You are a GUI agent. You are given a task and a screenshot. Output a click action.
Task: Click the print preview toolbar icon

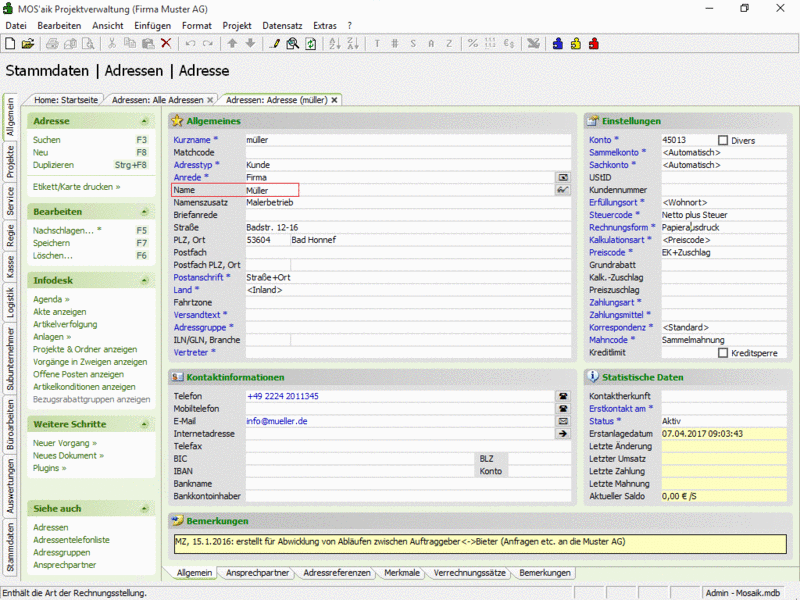(x=88, y=44)
